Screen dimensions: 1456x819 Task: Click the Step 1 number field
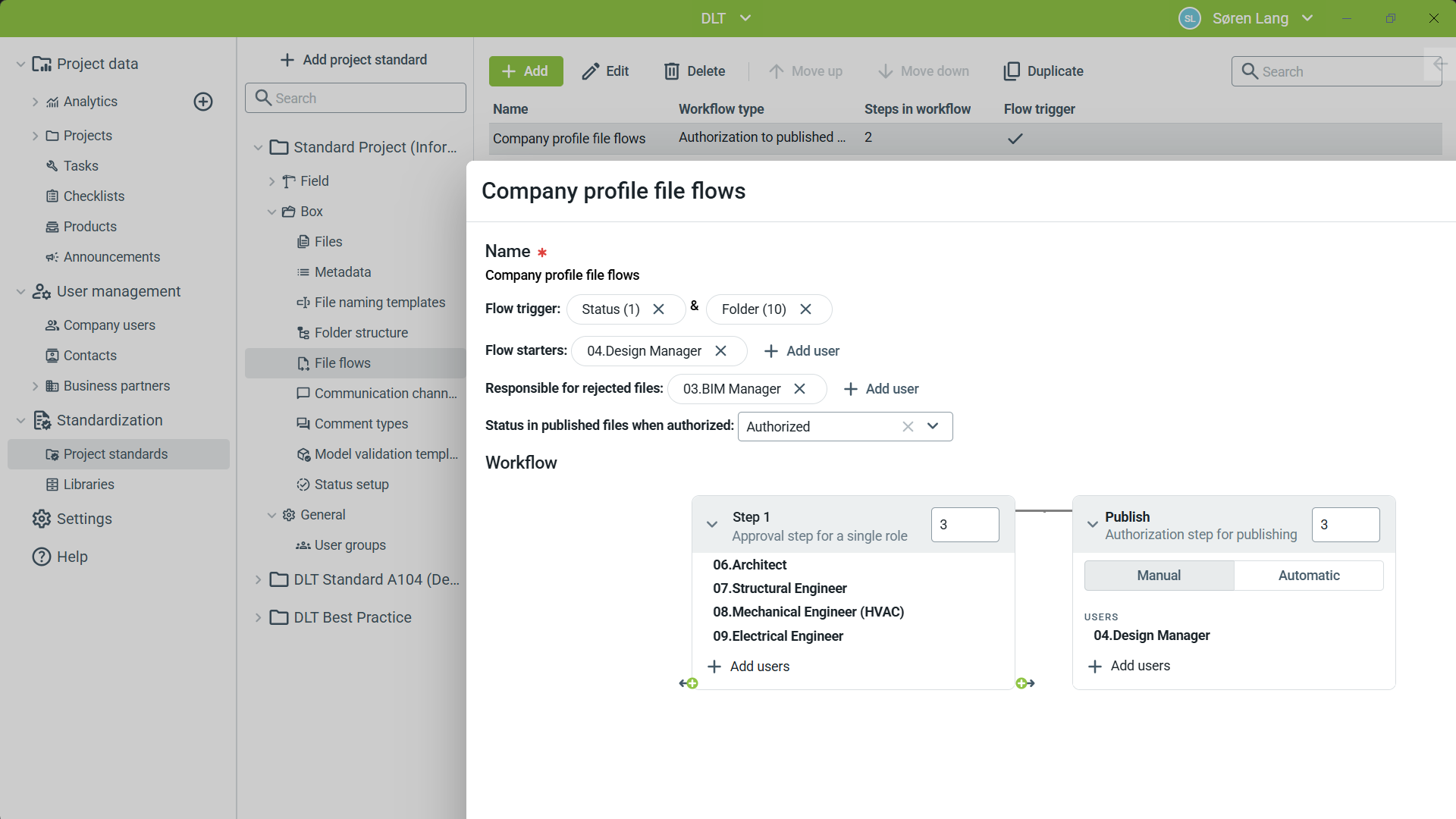pyautogui.click(x=965, y=525)
